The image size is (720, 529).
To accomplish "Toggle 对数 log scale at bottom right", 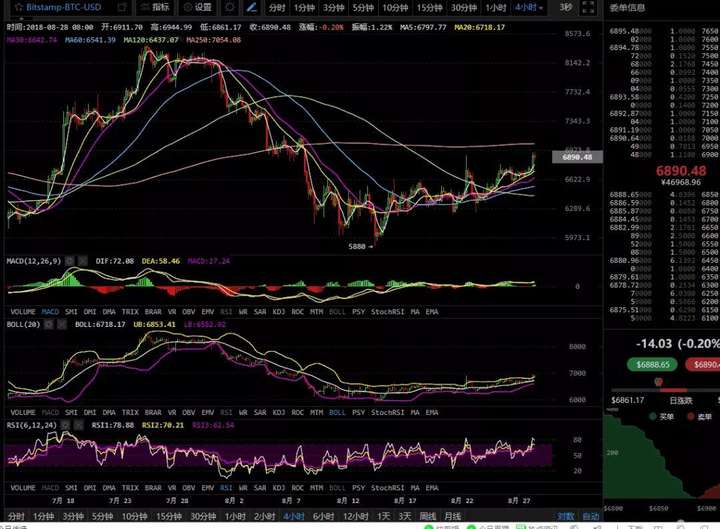I will [x=566, y=516].
